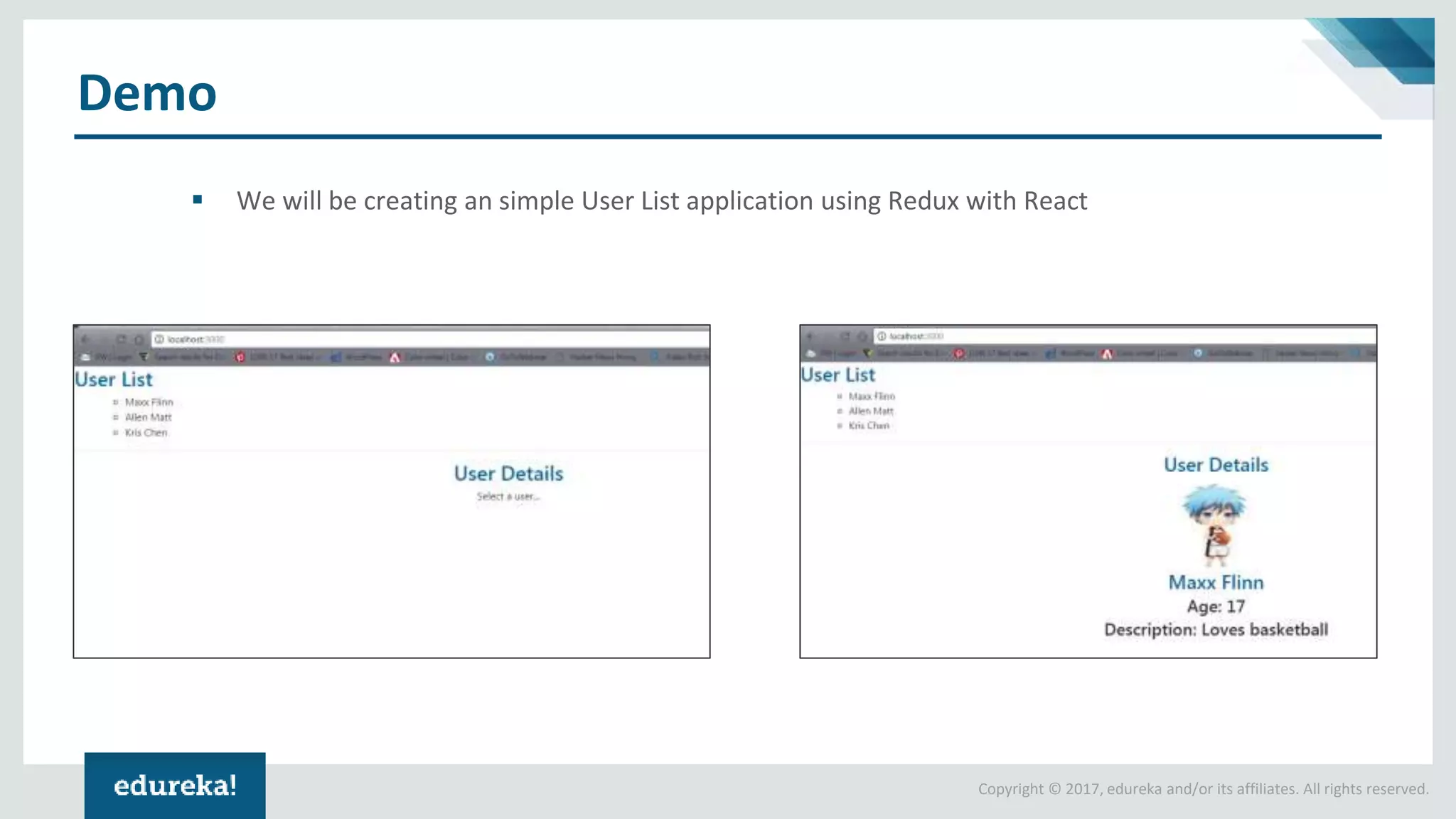1456x819 pixels.
Task: Click Allen Matt in the left browser list
Action: pyautogui.click(x=149, y=417)
